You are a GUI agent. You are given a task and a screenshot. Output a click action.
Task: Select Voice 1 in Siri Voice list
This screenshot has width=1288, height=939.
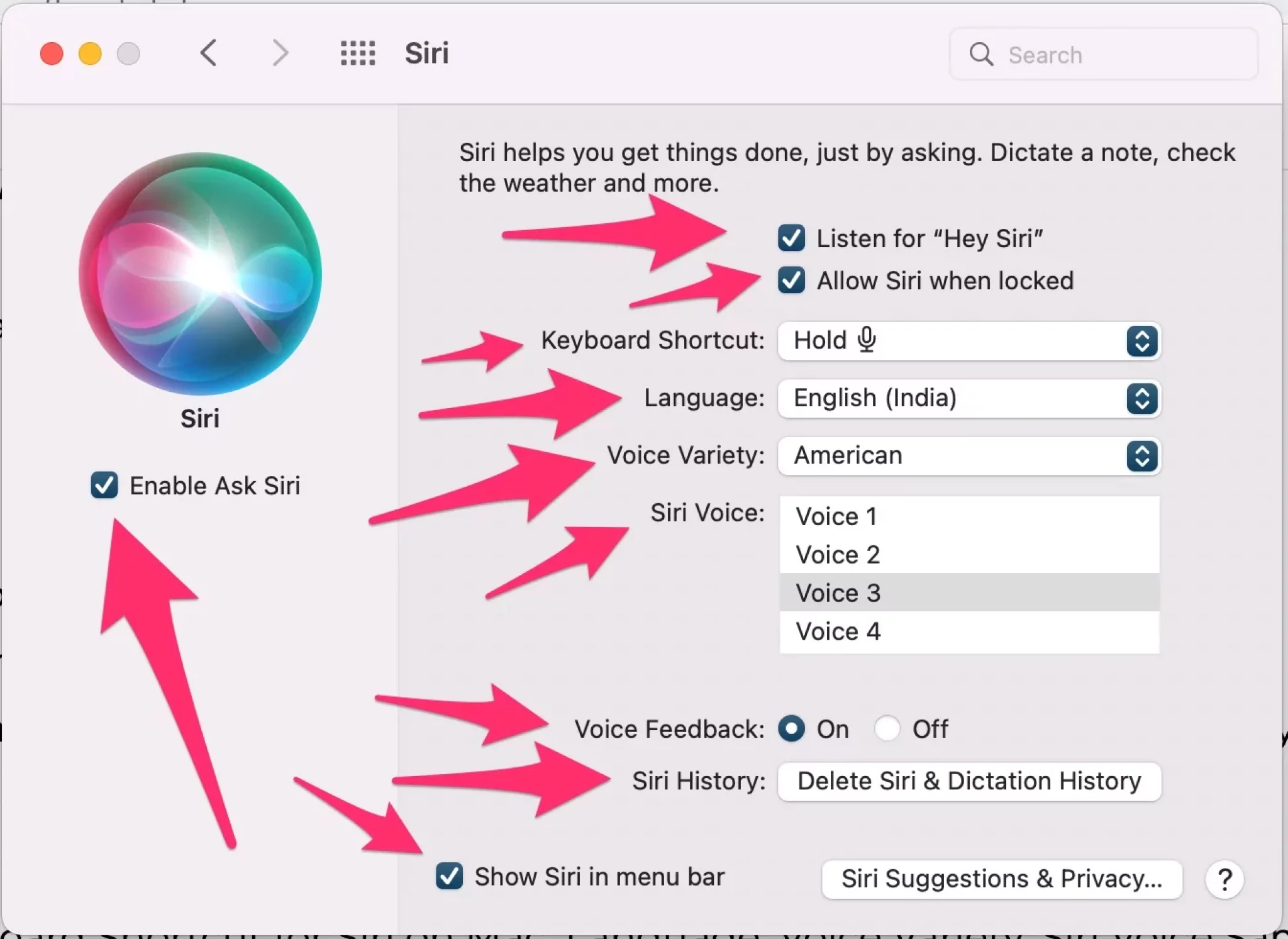969,516
